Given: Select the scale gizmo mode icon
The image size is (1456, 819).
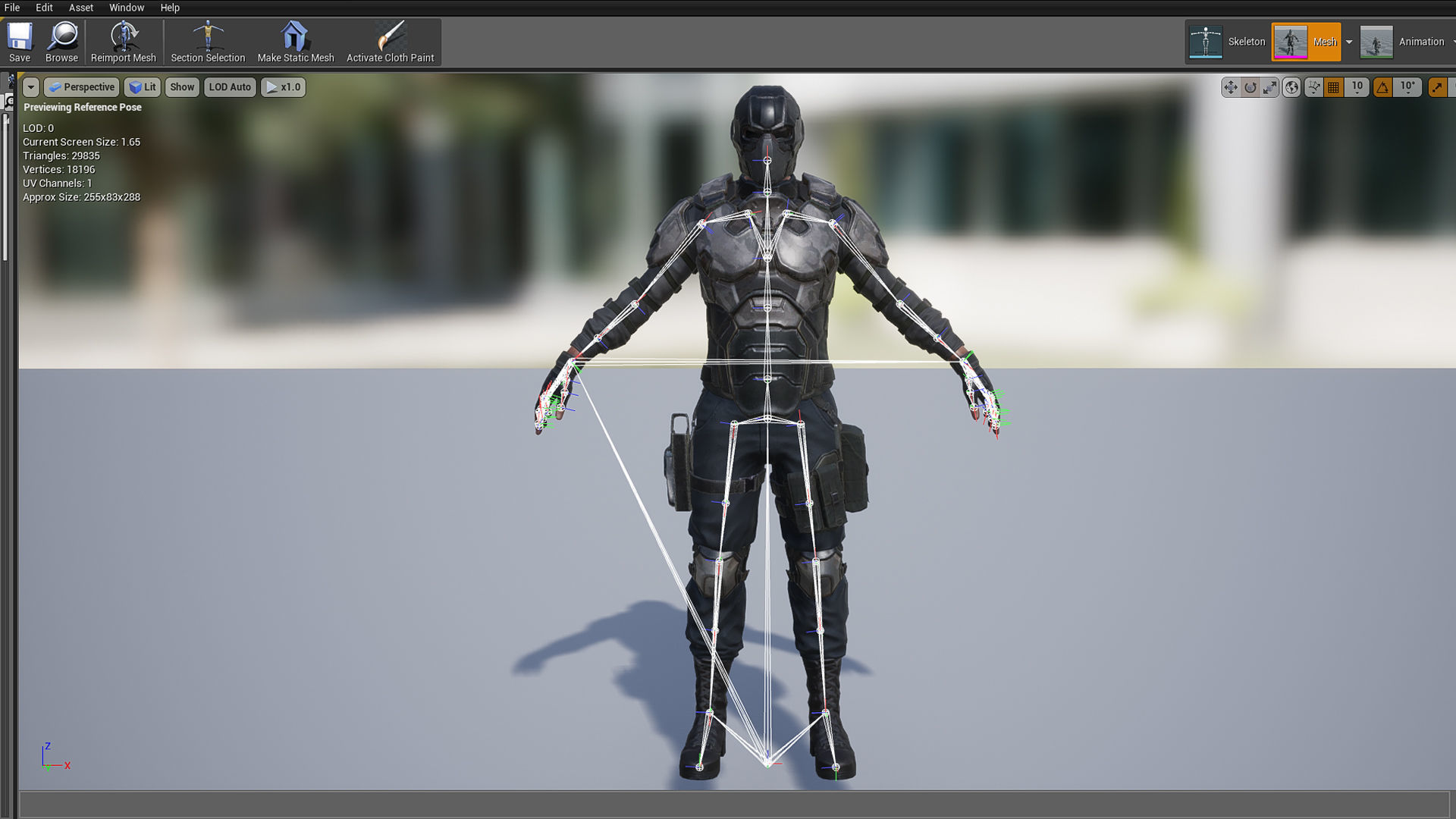Looking at the screenshot, I should pos(1270,87).
